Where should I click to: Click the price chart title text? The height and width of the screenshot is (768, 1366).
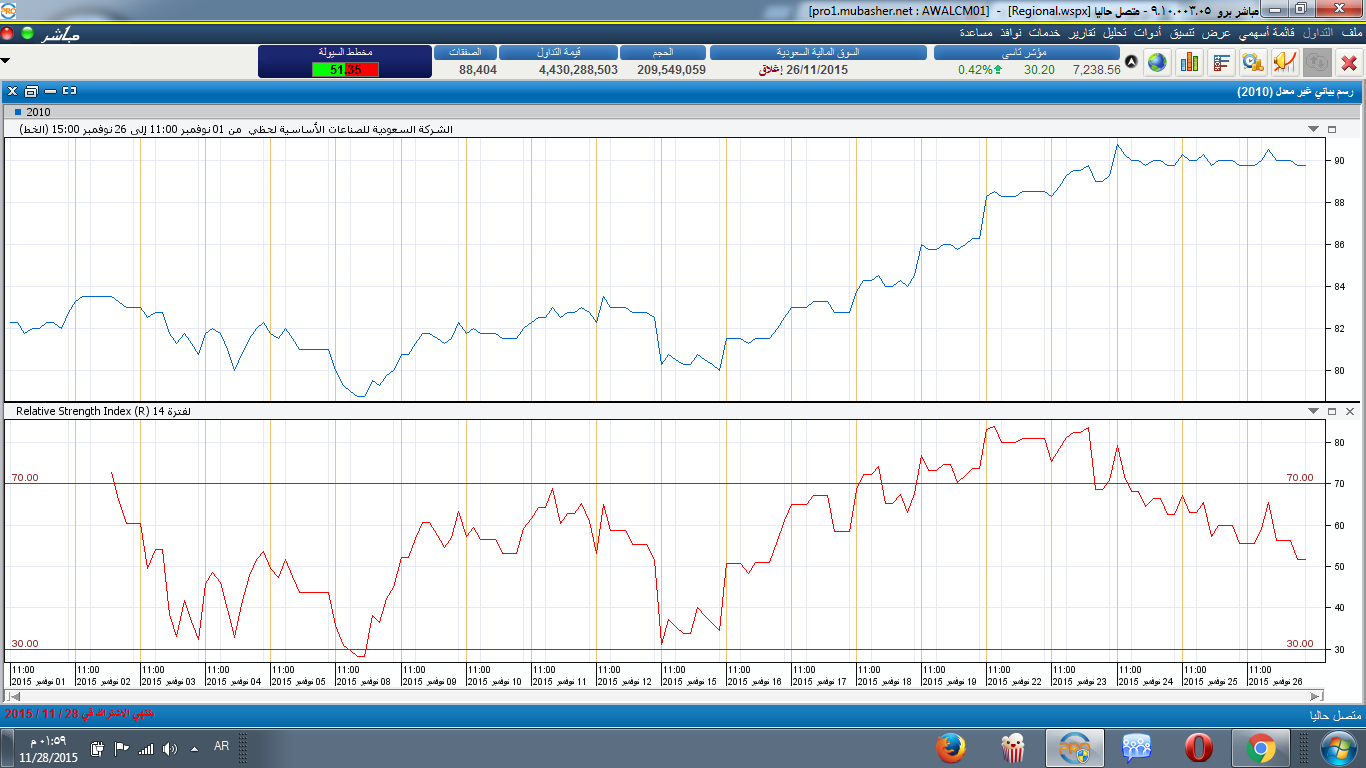coord(234,130)
